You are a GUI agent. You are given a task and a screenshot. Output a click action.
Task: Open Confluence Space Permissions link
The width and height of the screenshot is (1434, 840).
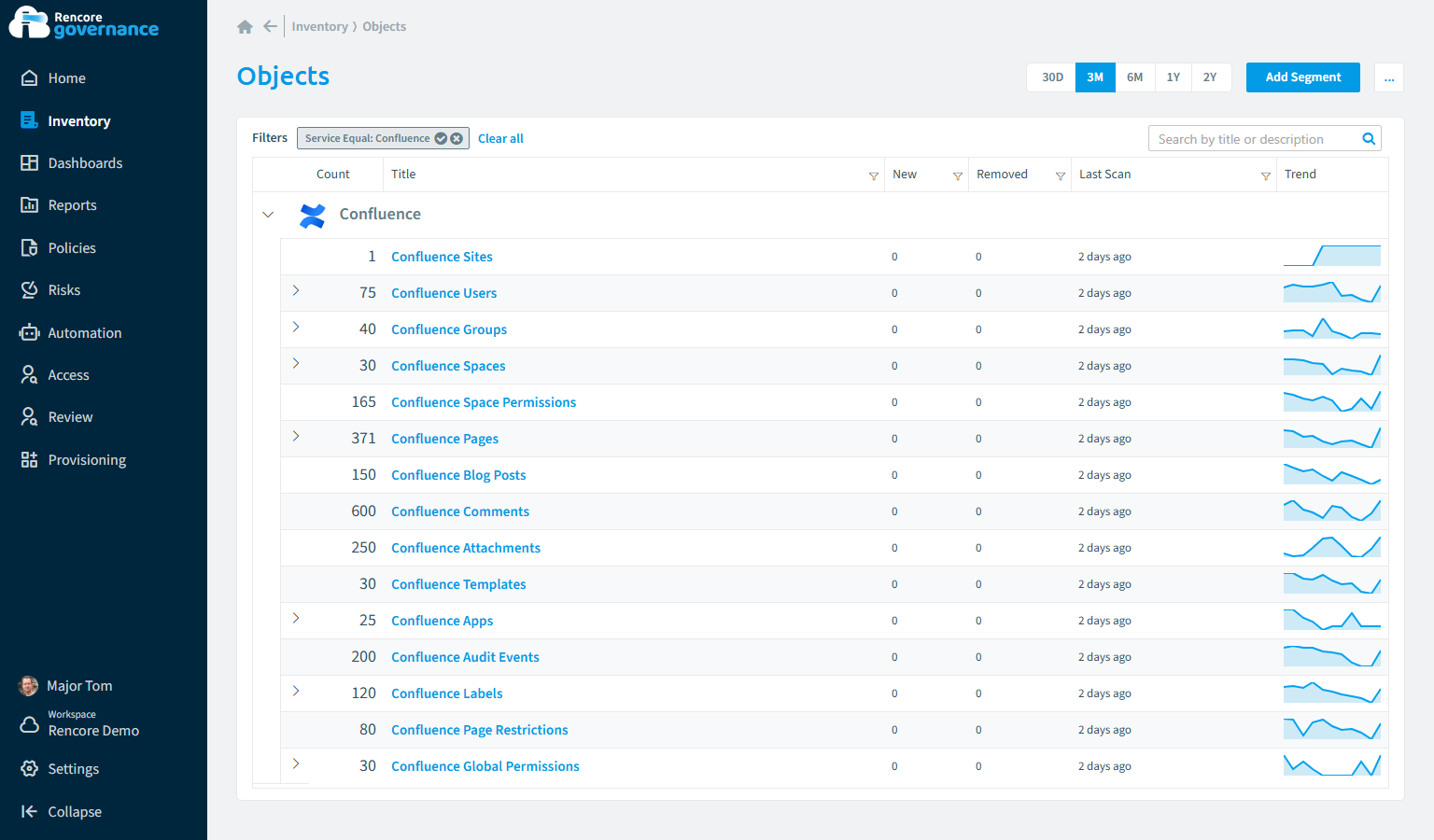(484, 402)
